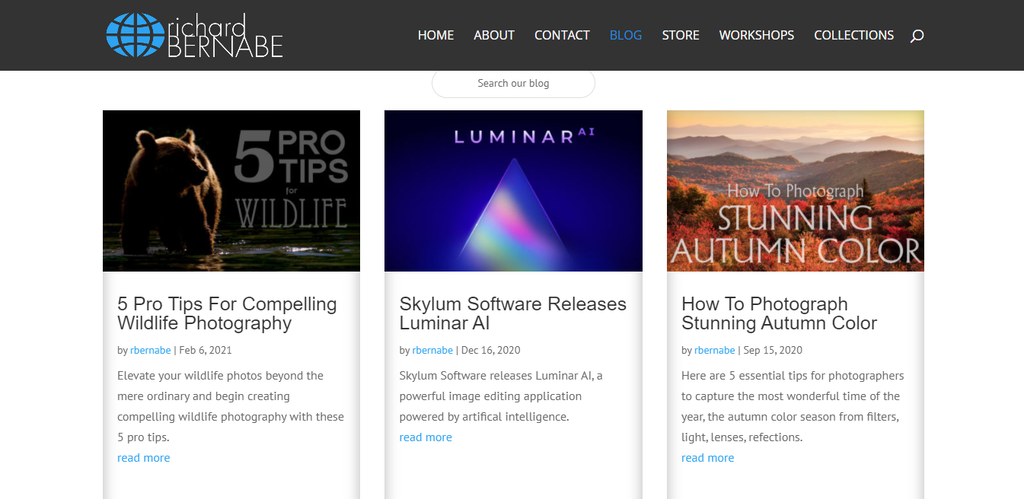Click rbernabe author link on Luminar post
1024x499 pixels.
(432, 351)
